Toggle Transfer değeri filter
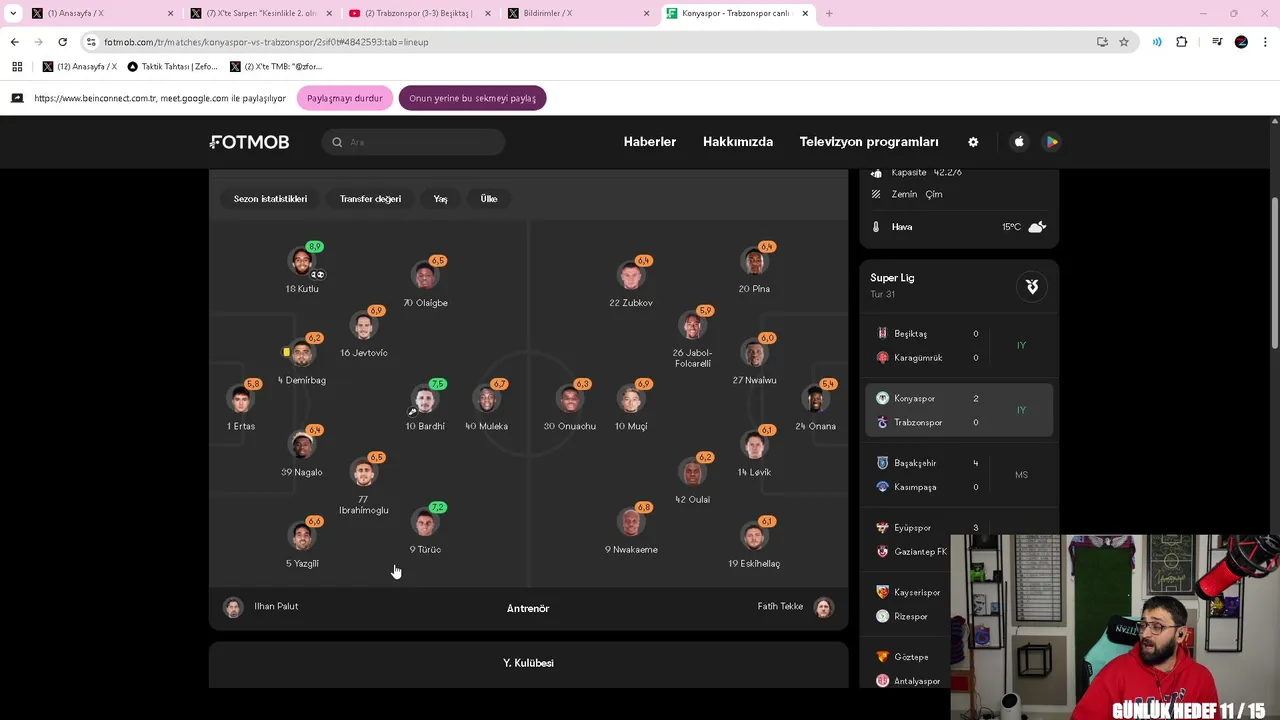The width and height of the screenshot is (1280, 720). point(370,199)
